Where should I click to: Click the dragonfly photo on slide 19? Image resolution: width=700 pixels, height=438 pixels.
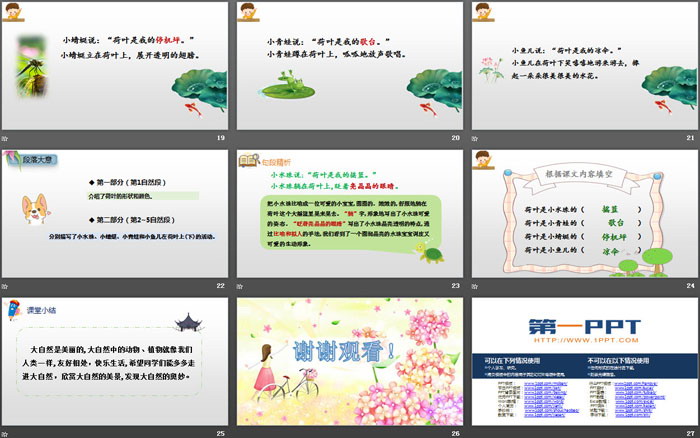(32, 66)
